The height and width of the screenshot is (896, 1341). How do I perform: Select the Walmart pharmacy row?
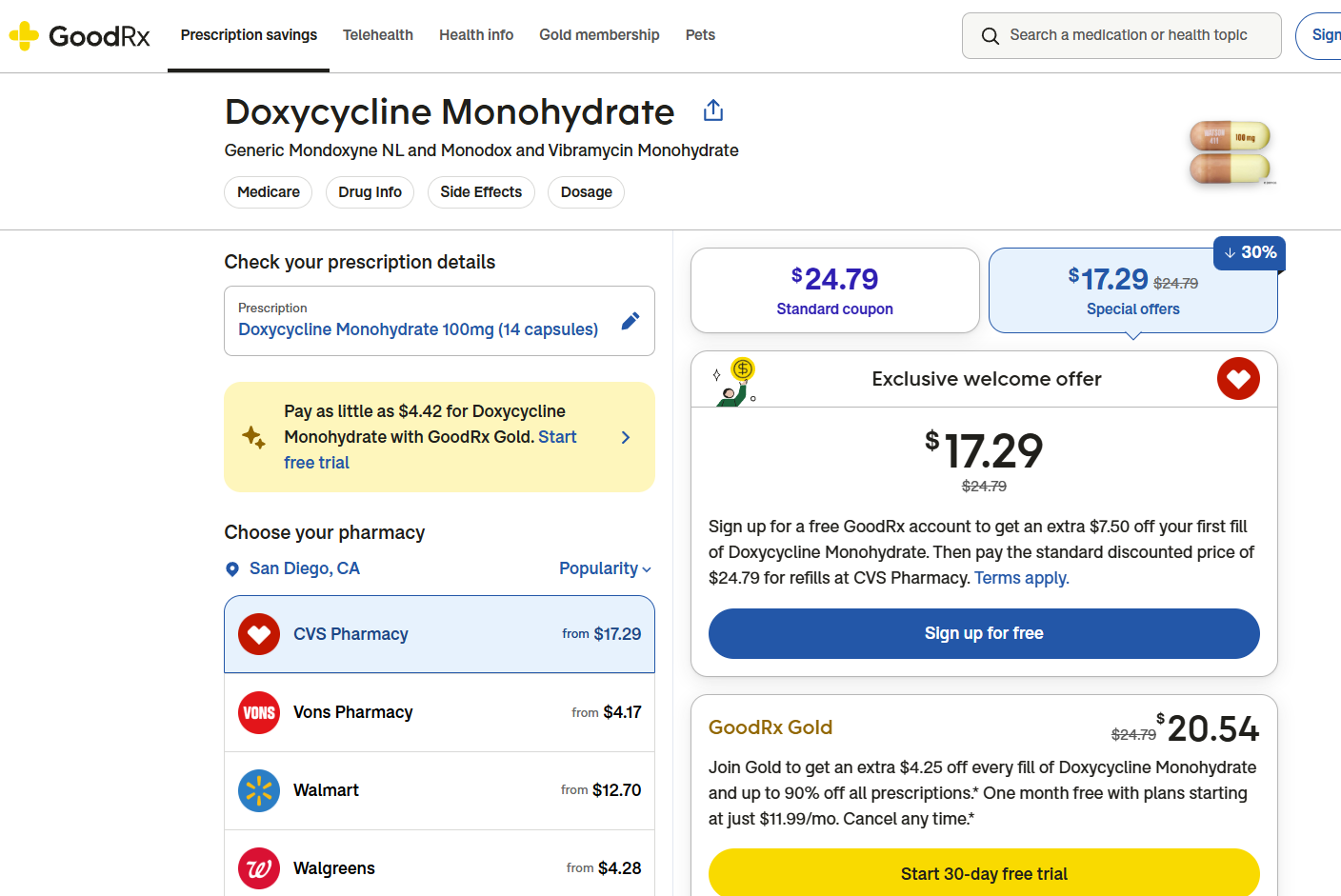tap(439, 790)
